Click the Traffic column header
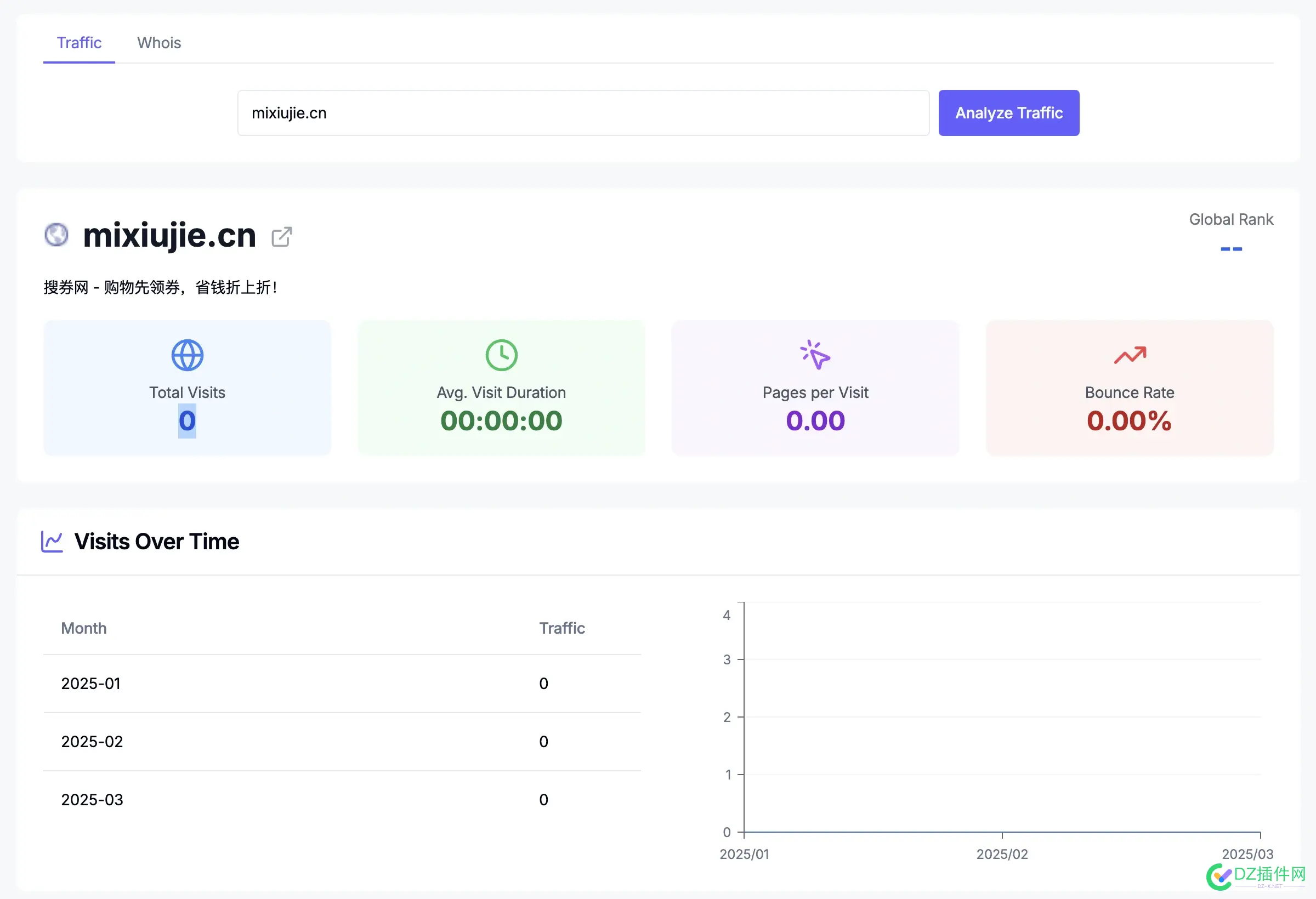The height and width of the screenshot is (899, 1316). coord(561,628)
